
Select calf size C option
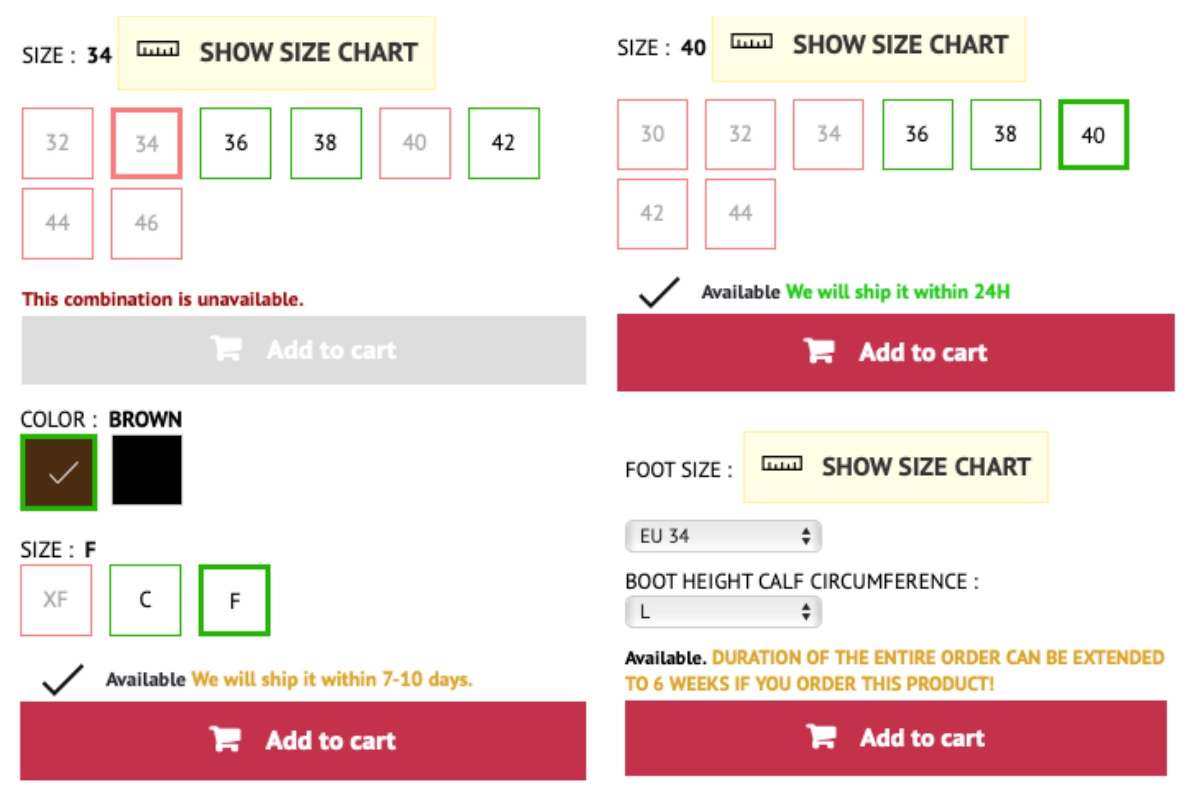coord(145,600)
